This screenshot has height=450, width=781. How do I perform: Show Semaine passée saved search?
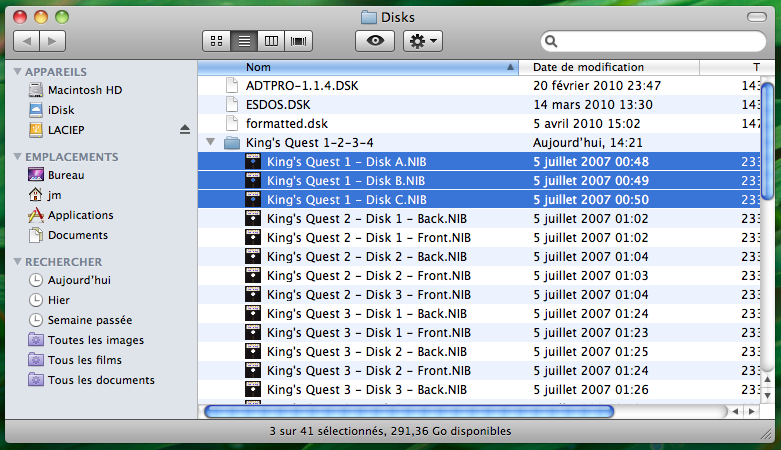(x=80, y=320)
